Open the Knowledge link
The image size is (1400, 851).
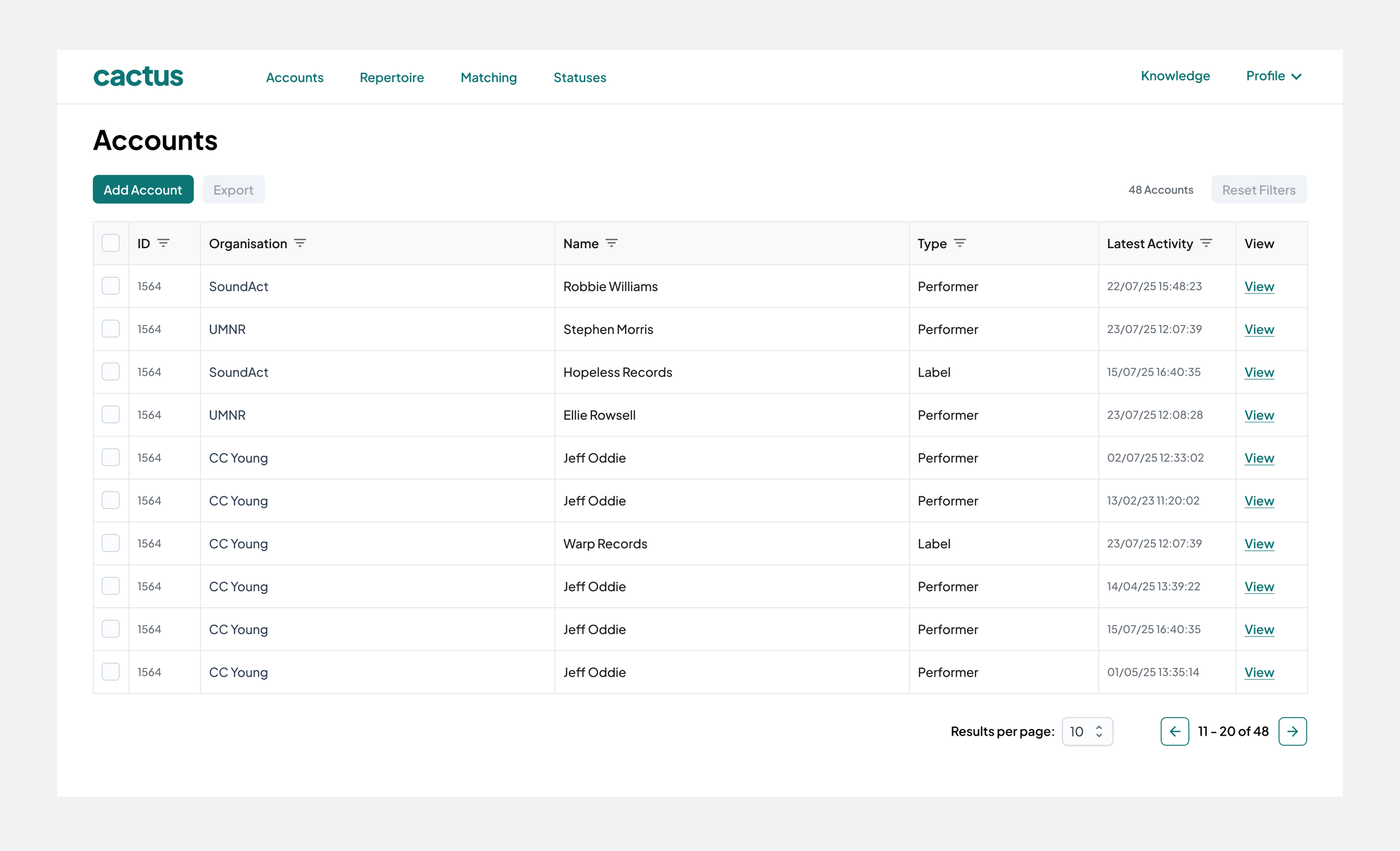coord(1175,76)
